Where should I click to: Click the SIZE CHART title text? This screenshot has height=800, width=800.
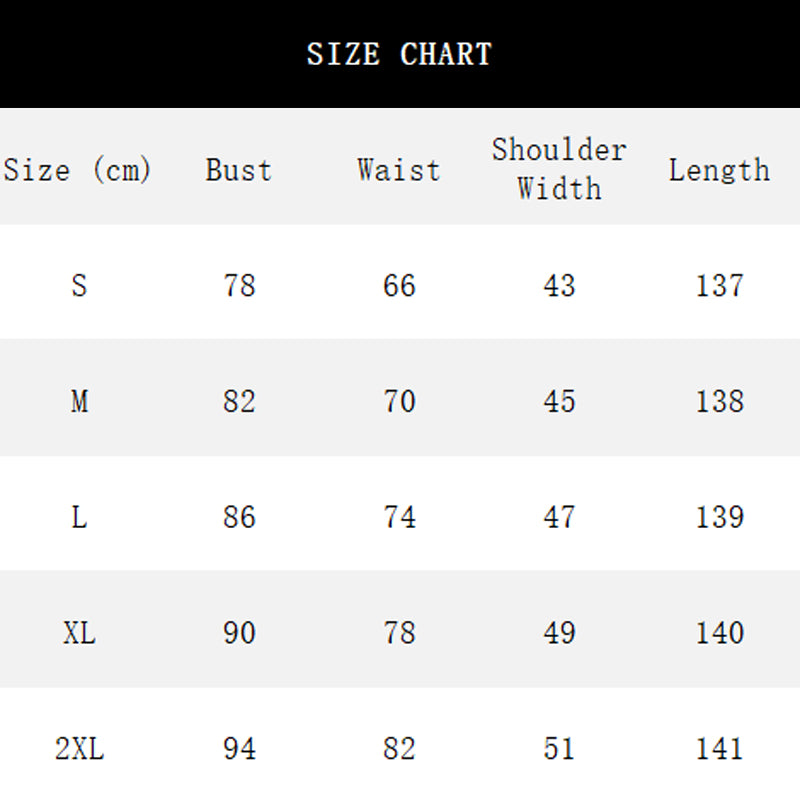tap(399, 54)
